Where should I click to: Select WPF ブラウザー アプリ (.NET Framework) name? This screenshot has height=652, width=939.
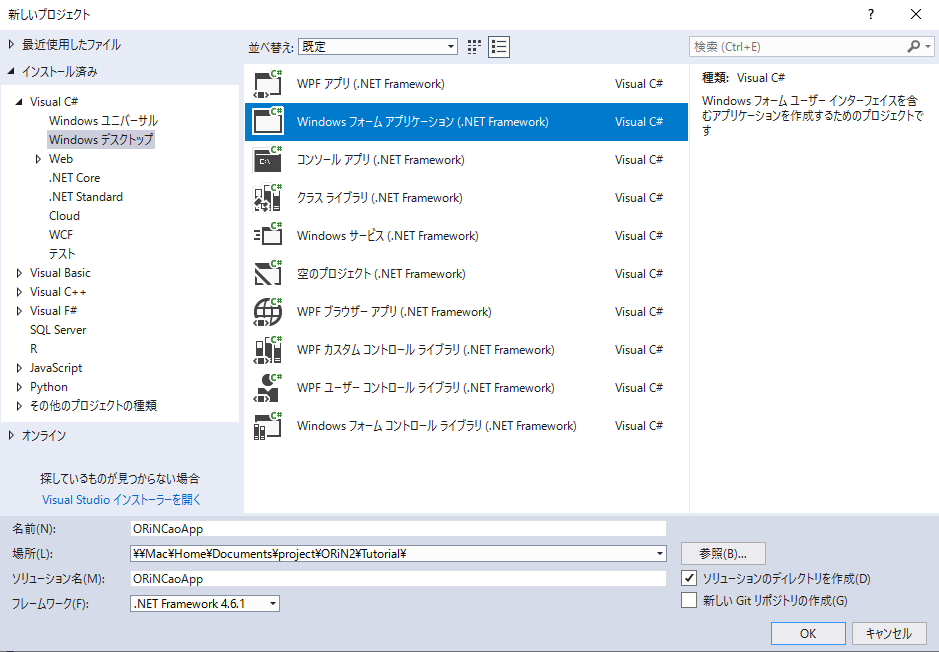tap(394, 312)
